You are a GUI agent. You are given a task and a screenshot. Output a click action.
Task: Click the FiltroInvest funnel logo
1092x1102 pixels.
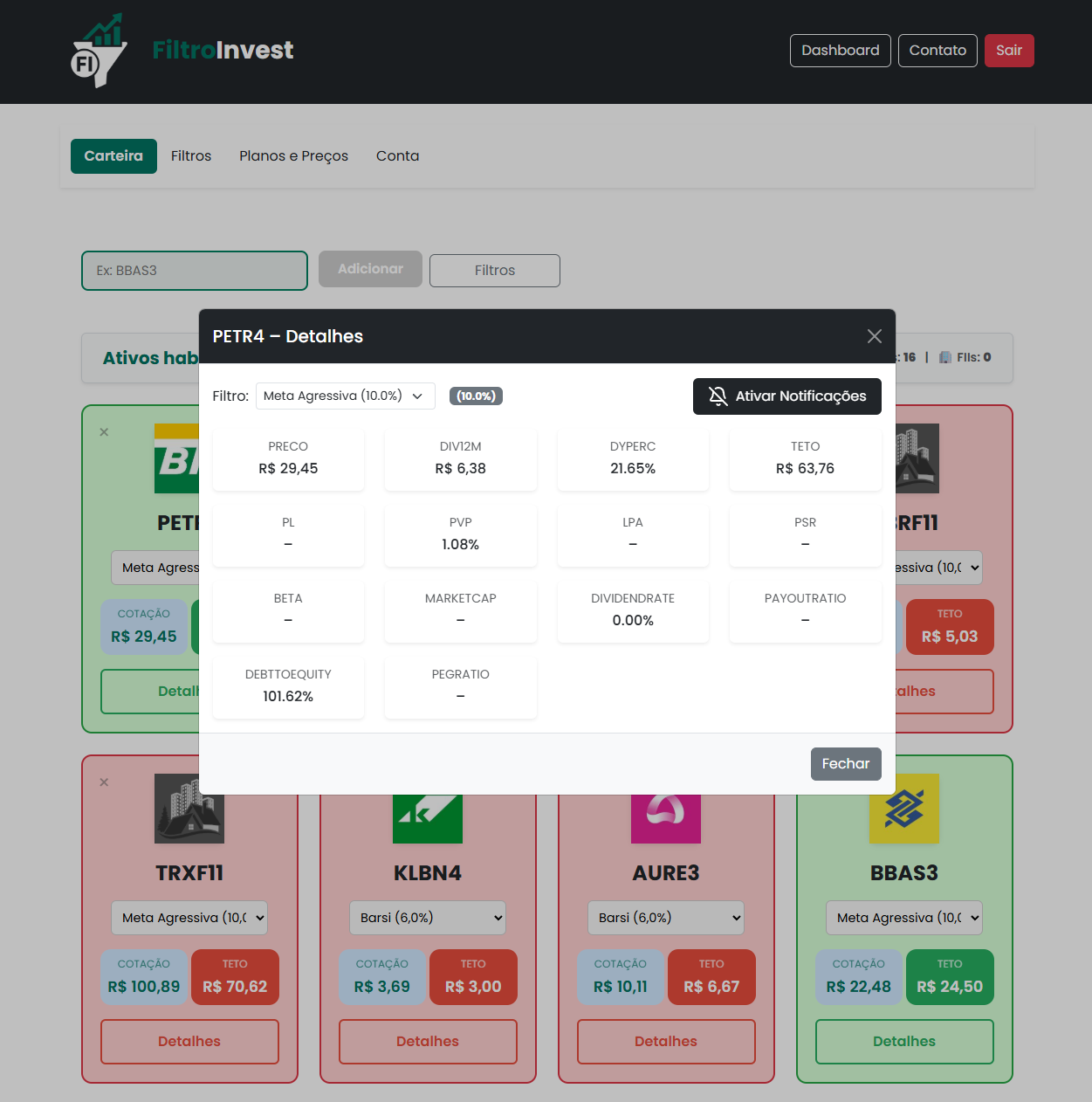pyautogui.click(x=99, y=51)
